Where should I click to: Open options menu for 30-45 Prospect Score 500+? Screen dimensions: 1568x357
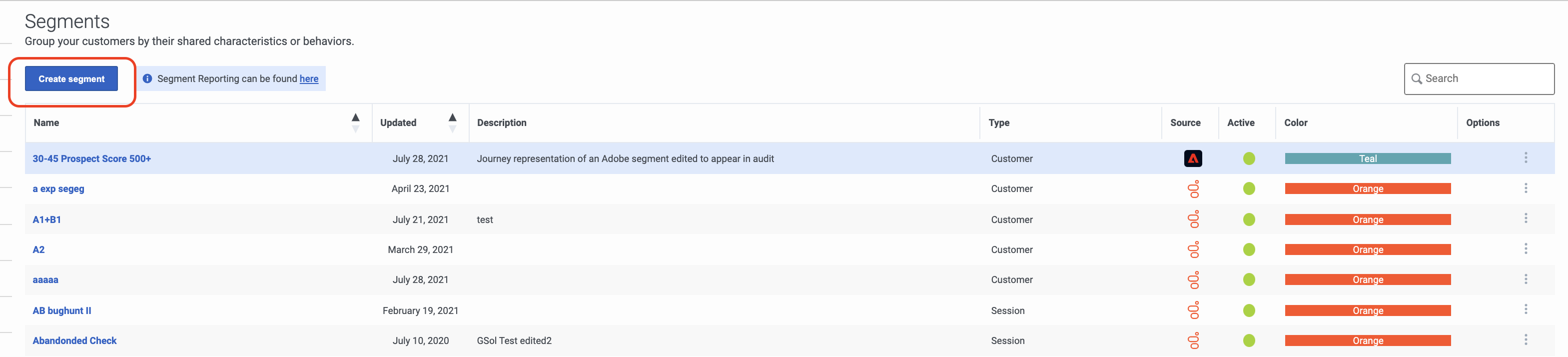(1526, 158)
